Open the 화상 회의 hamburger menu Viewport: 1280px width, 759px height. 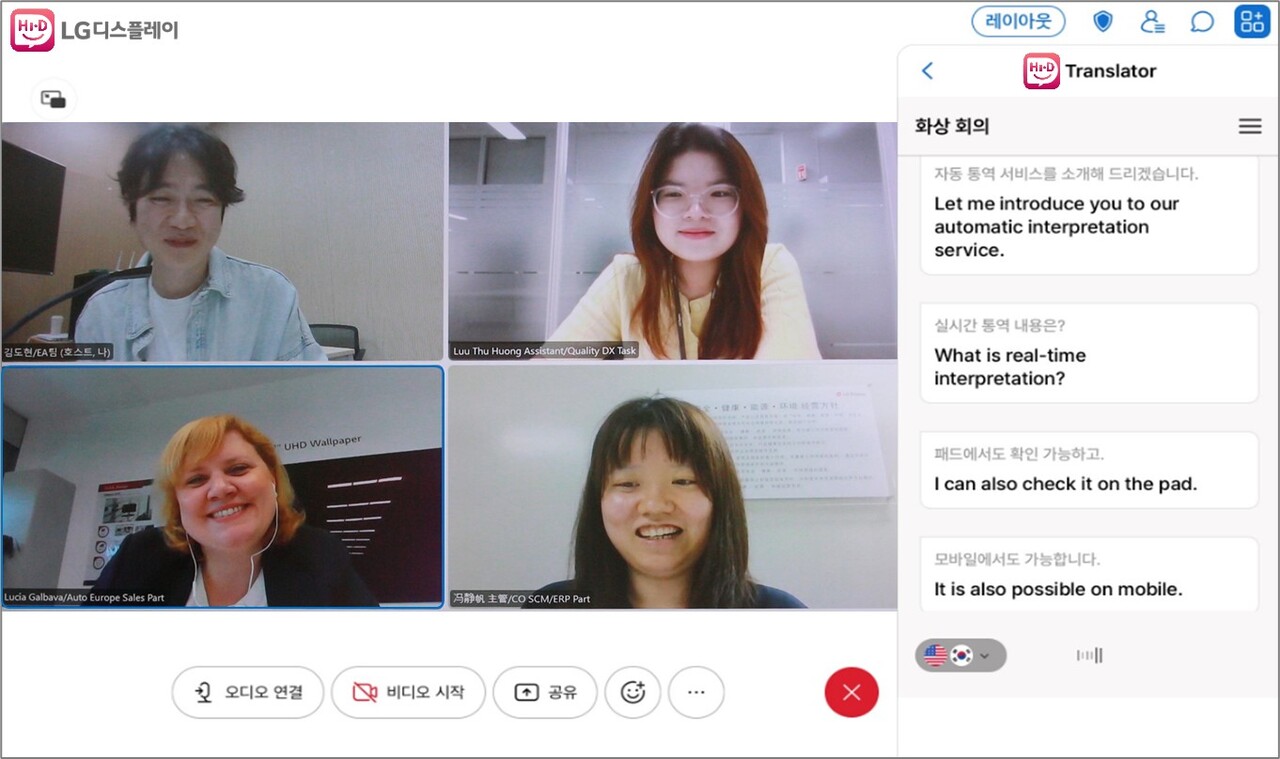[1249, 126]
